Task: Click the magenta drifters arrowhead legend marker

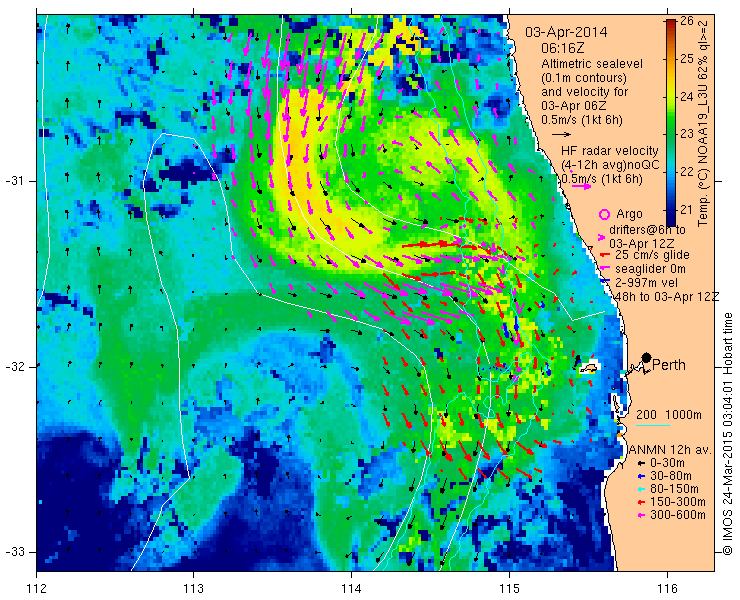Action: coord(601,237)
